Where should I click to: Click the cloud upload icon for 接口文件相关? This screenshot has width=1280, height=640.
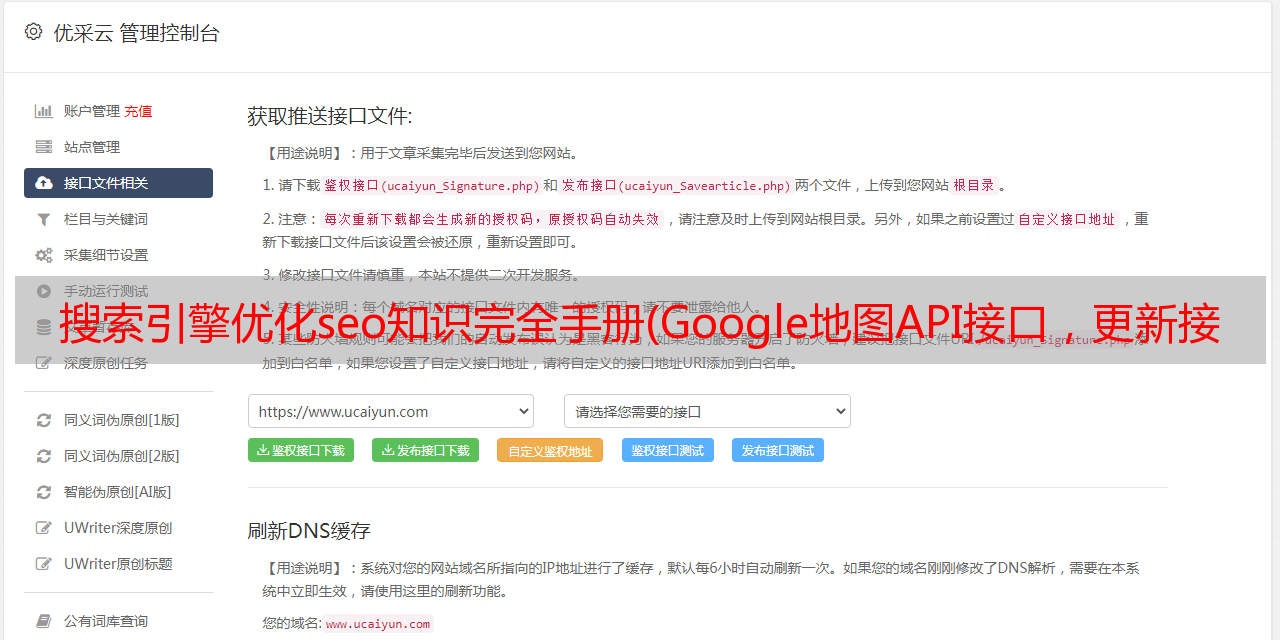pos(44,183)
